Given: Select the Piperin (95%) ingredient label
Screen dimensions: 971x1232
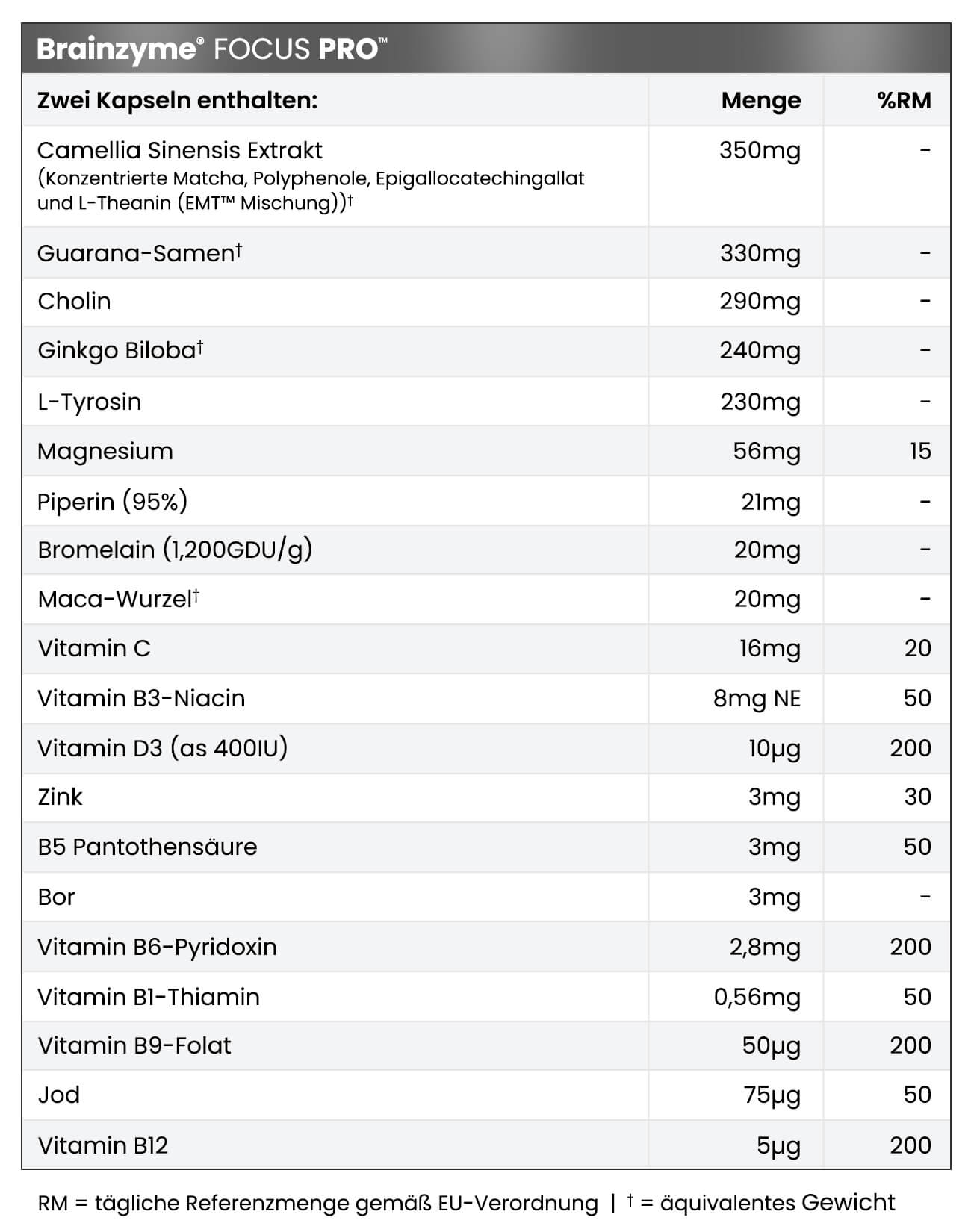Looking at the screenshot, I should 112,501.
